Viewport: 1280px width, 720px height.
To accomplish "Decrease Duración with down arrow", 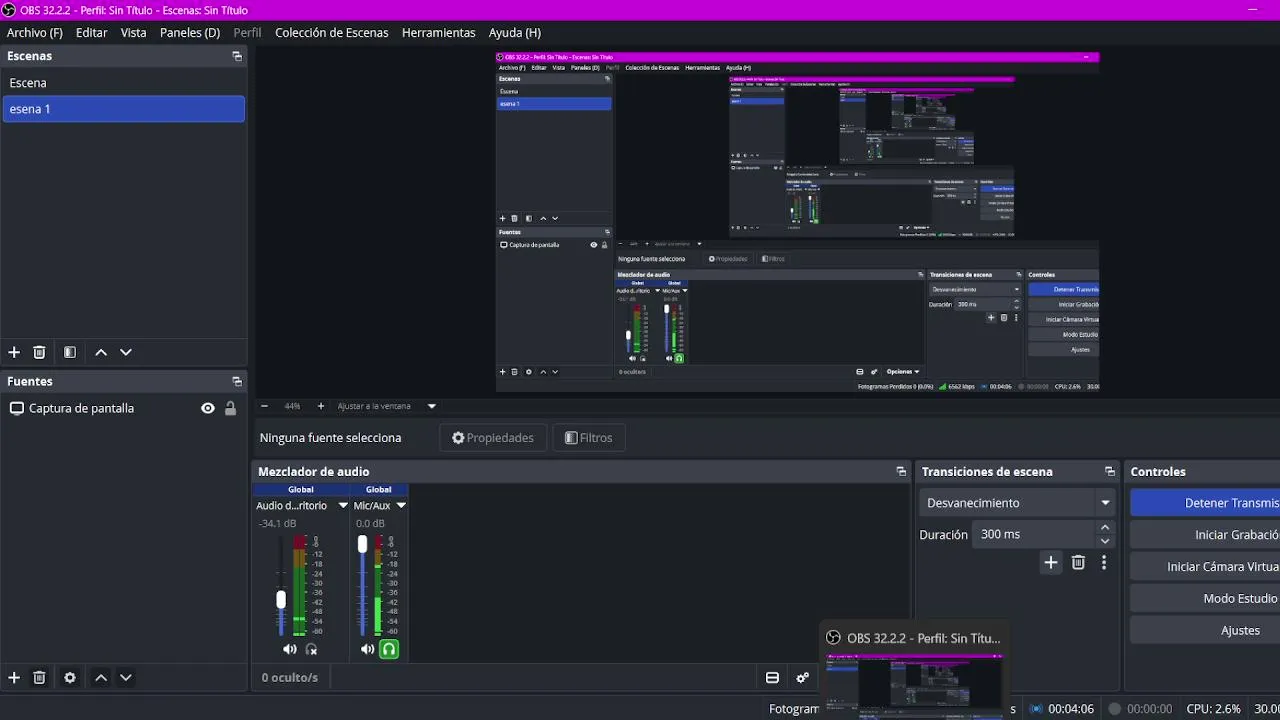I will click(x=1105, y=541).
